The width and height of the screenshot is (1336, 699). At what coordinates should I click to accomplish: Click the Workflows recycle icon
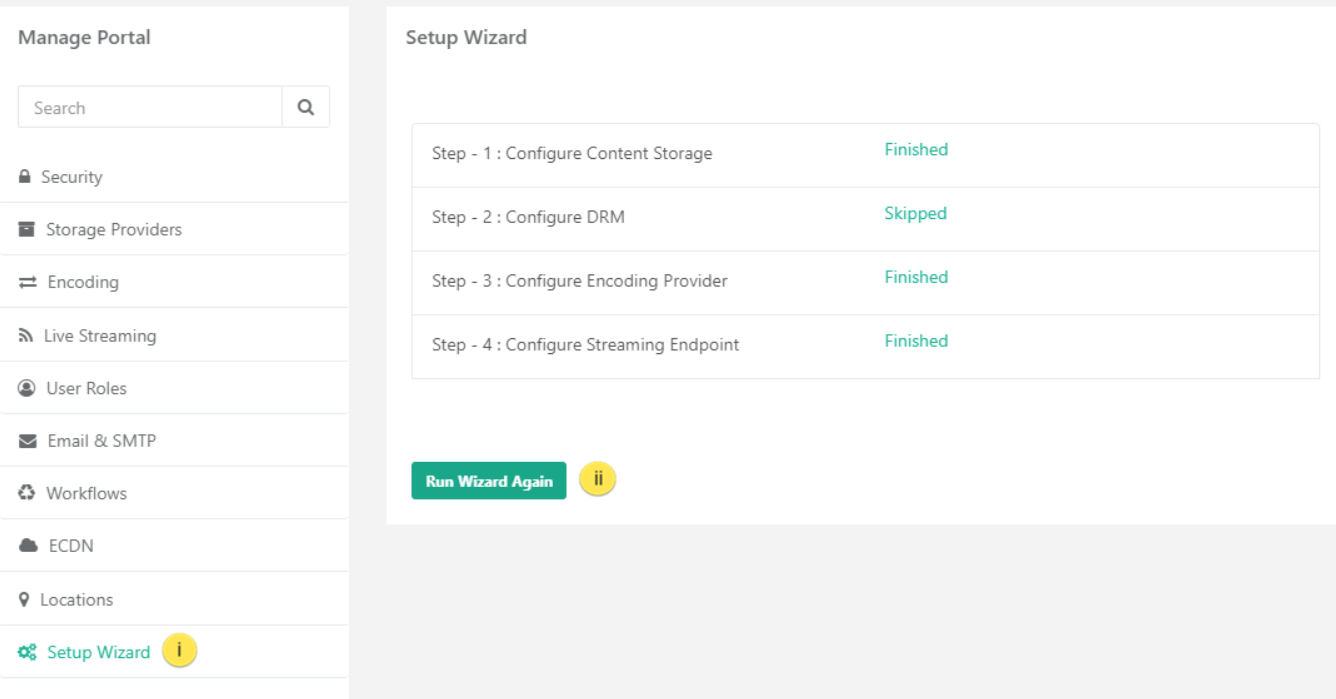point(27,493)
